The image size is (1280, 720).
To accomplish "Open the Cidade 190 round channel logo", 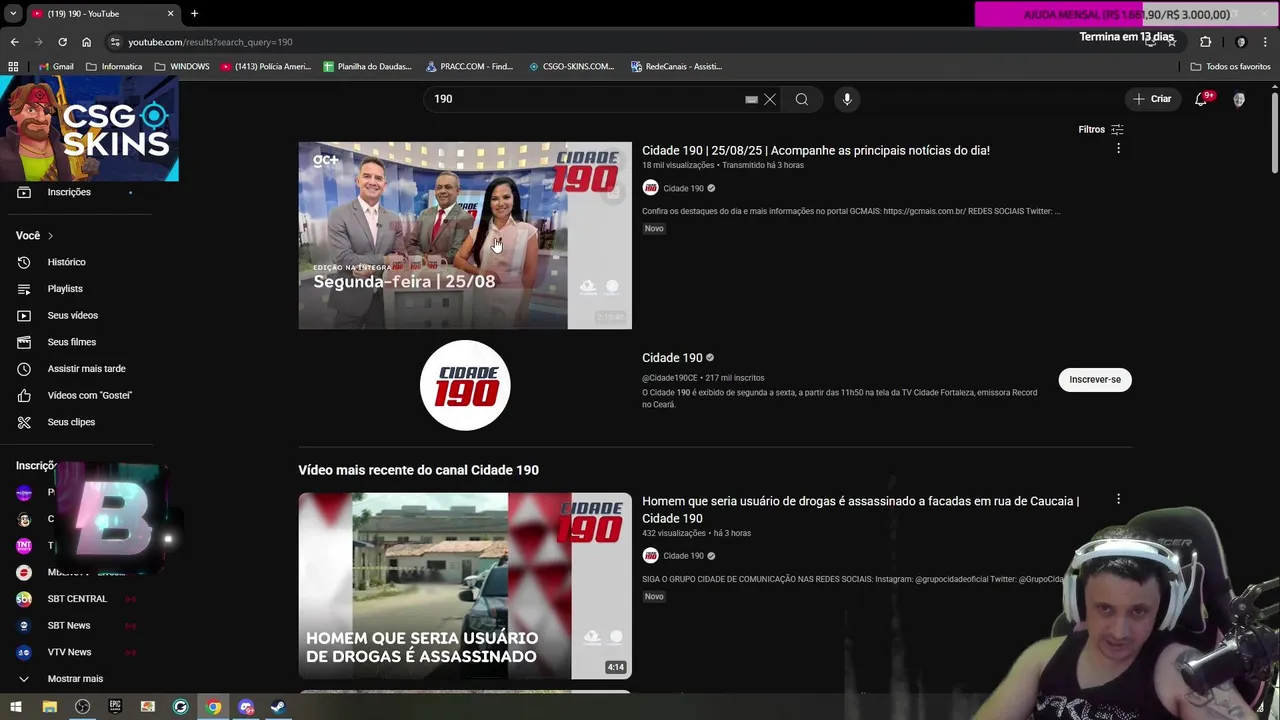I will click(465, 386).
